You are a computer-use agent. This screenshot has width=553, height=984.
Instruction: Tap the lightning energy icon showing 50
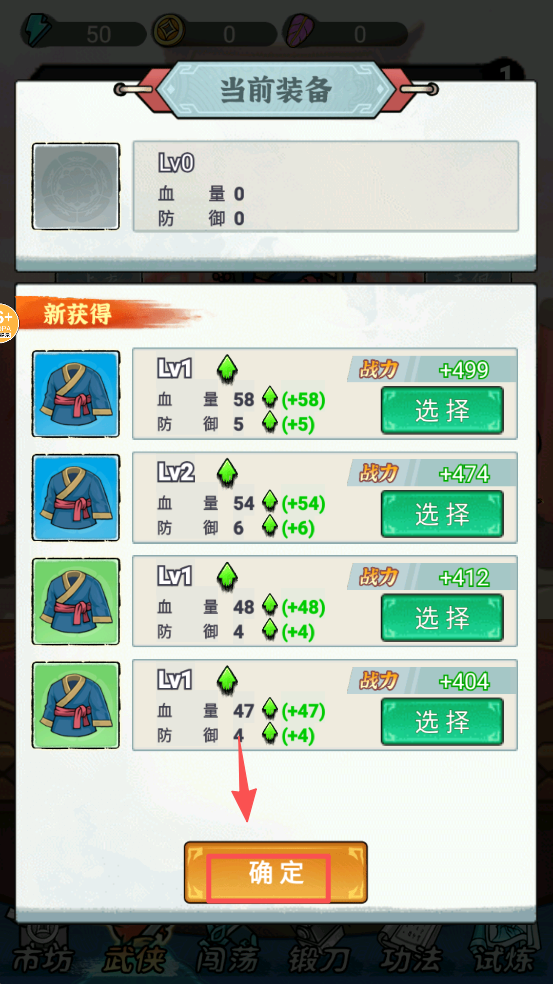point(40,31)
